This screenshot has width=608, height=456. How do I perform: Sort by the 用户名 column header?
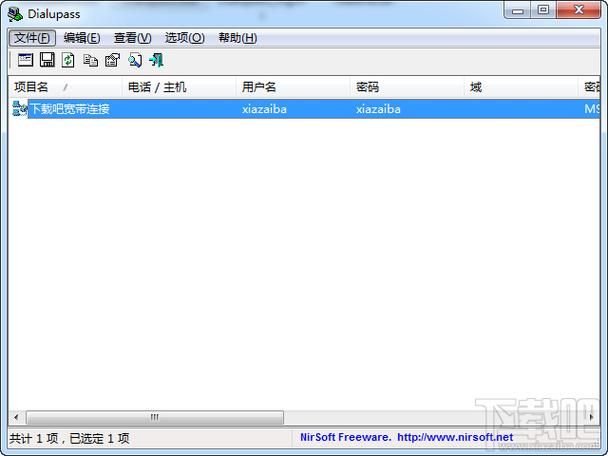(x=293, y=87)
